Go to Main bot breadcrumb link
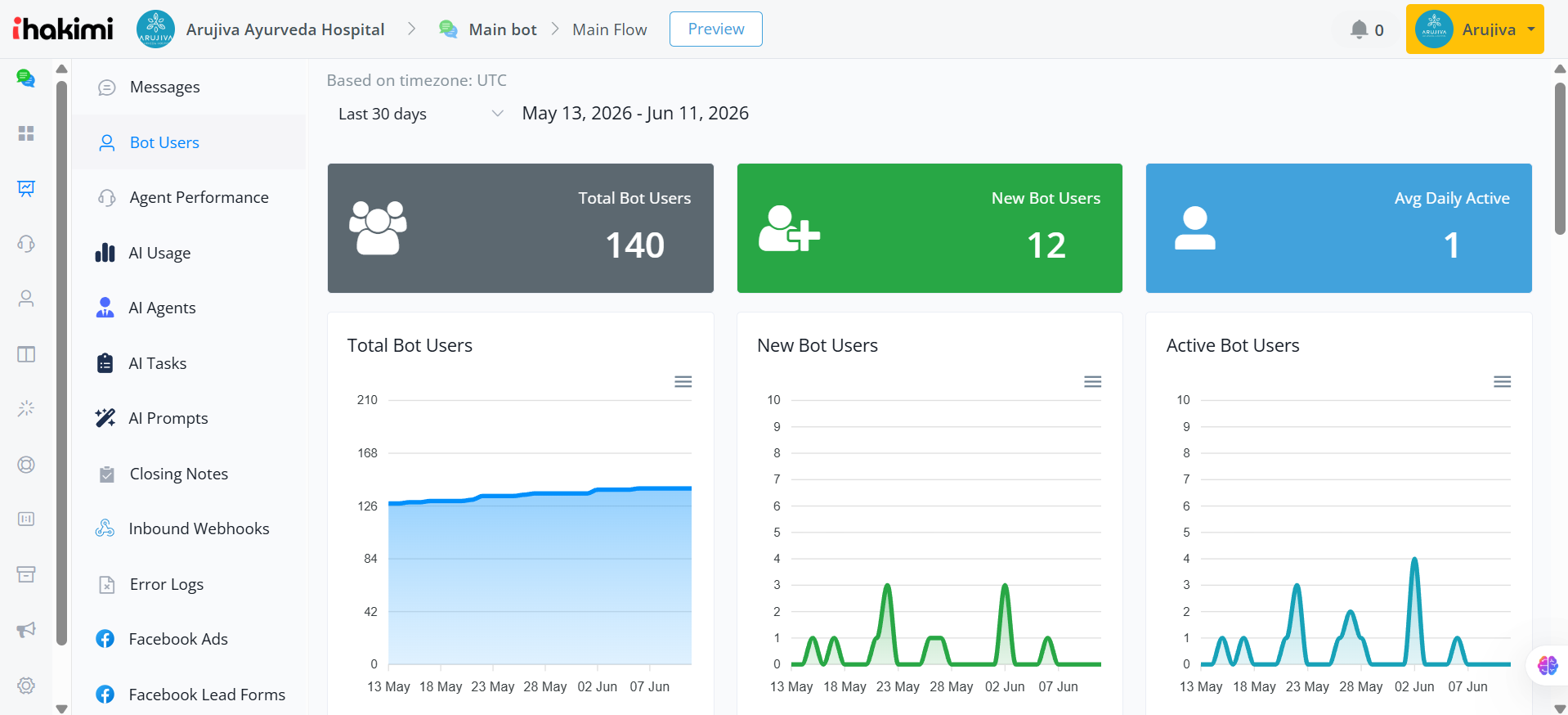This screenshot has height=715, width=1568. (x=502, y=29)
